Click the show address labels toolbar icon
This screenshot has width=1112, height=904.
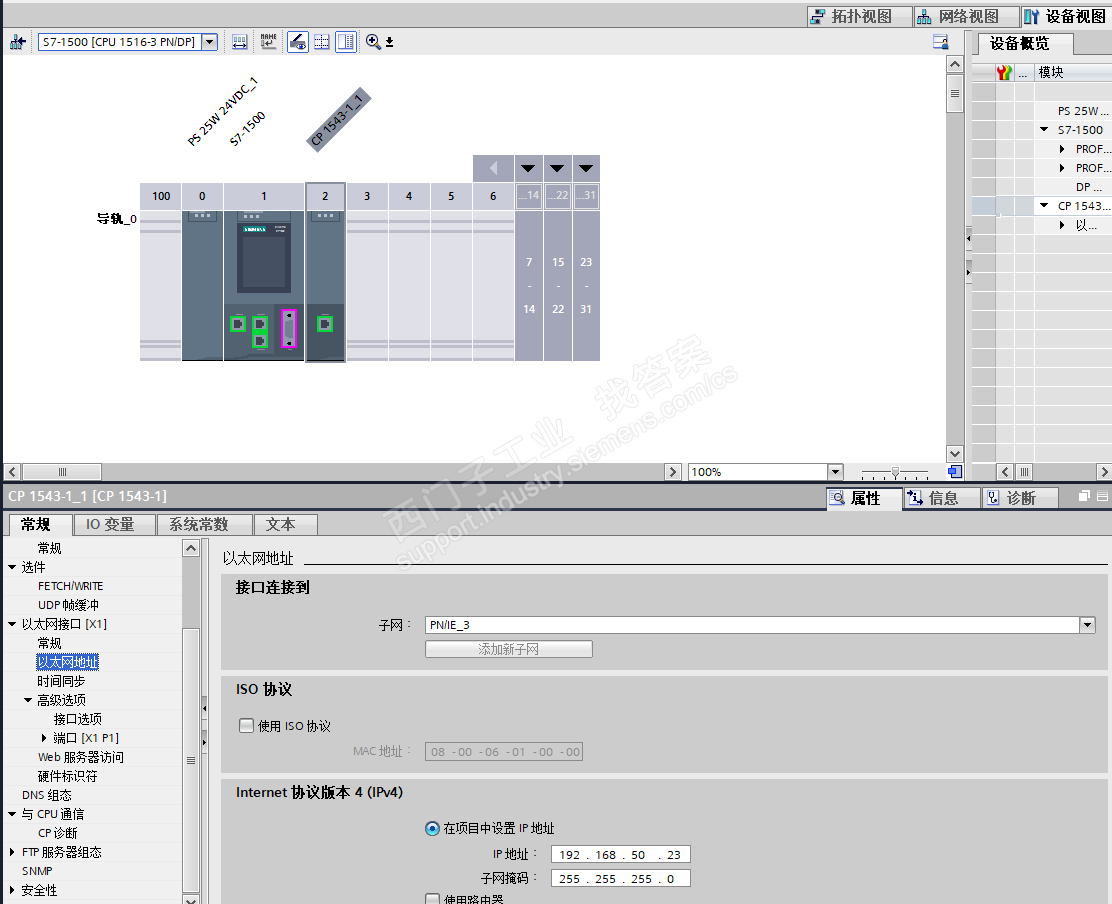pos(240,43)
